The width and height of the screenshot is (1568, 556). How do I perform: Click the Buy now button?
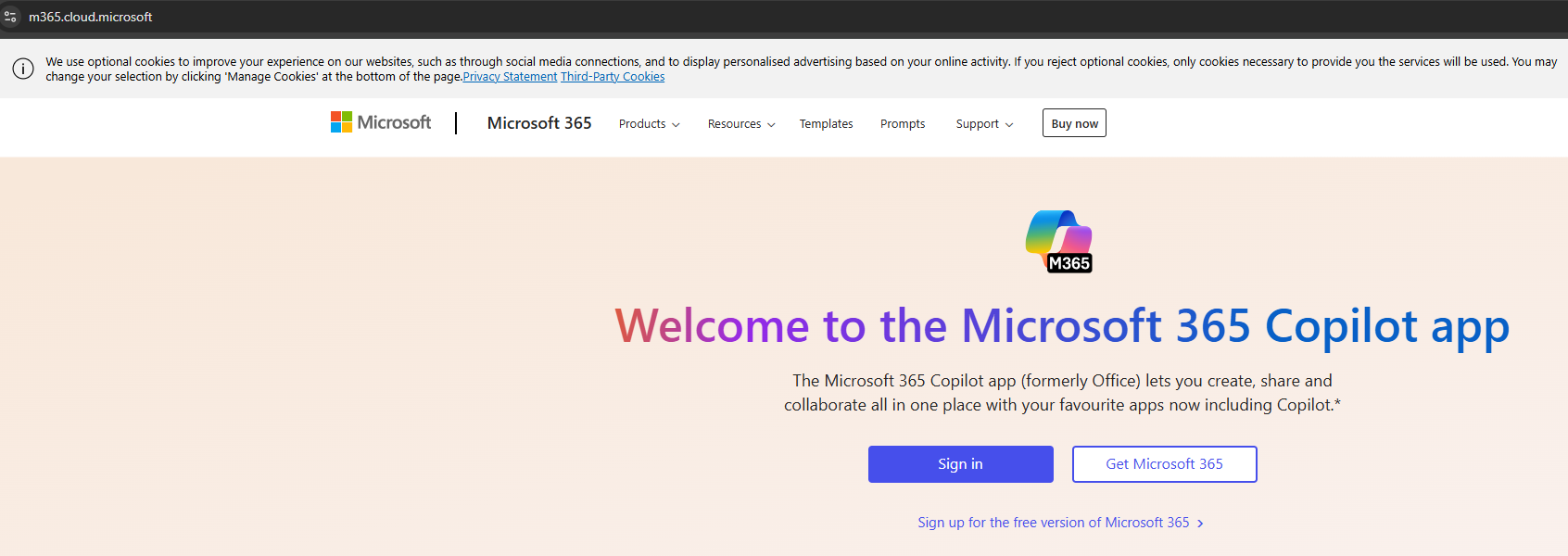click(1074, 123)
